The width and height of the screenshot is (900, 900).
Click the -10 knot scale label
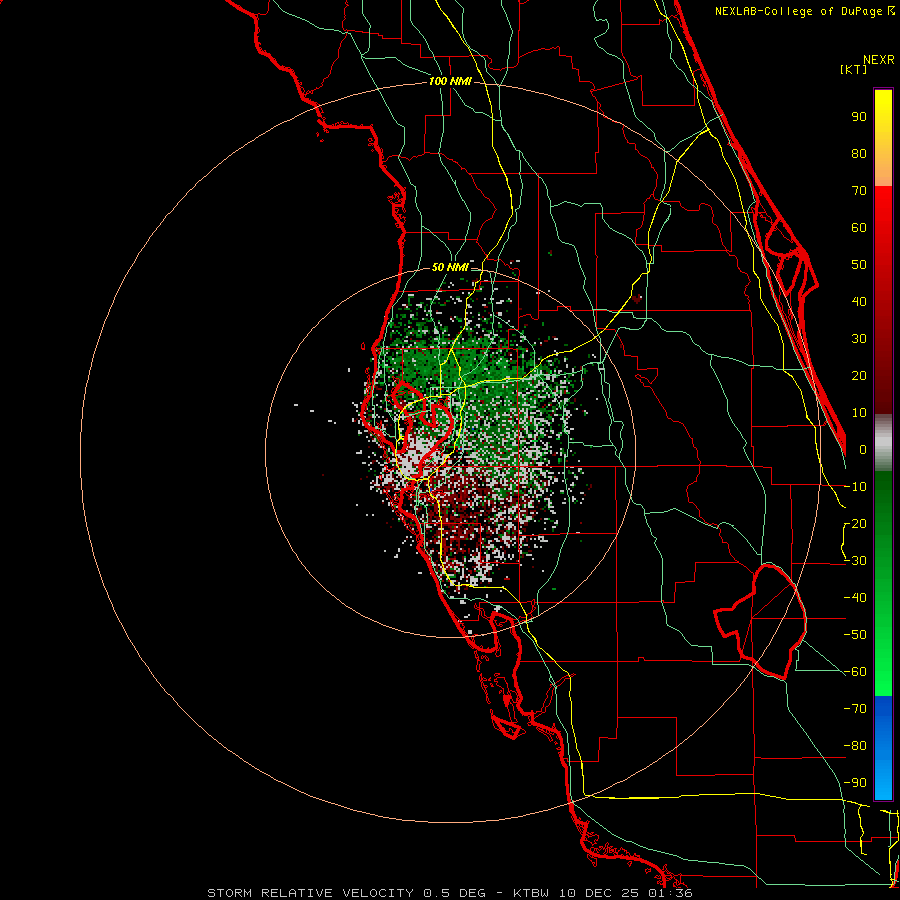855,487
